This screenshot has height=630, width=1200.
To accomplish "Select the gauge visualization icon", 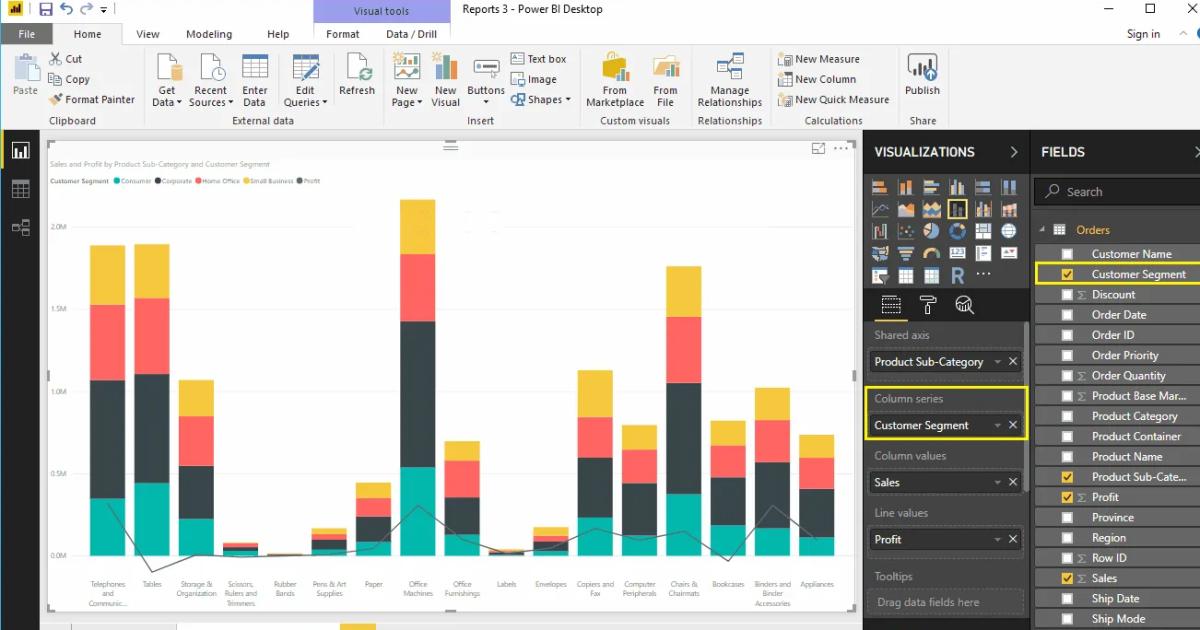I will pos(932,253).
